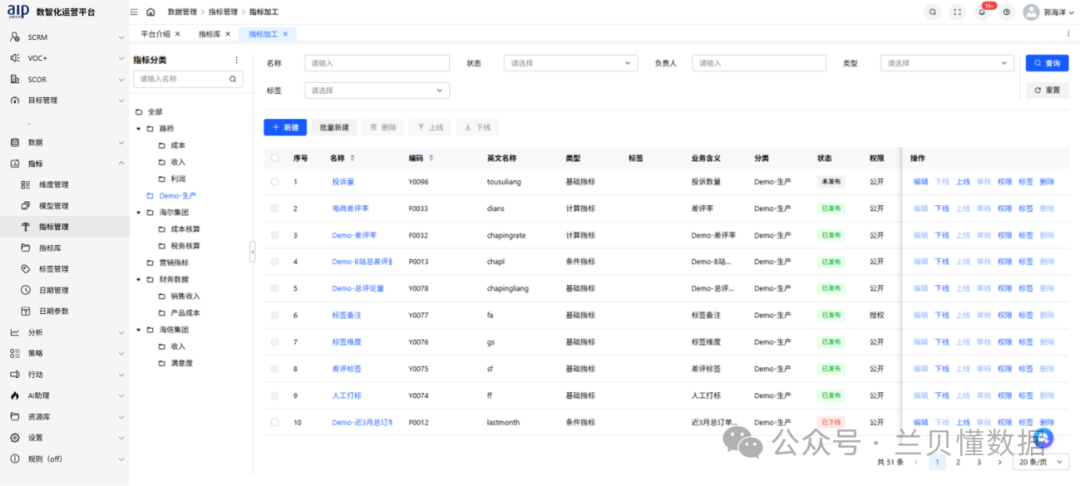Viewport: 1080px width, 486px height.
Task: Click the 重置 reset button
Action: pyautogui.click(x=1047, y=90)
